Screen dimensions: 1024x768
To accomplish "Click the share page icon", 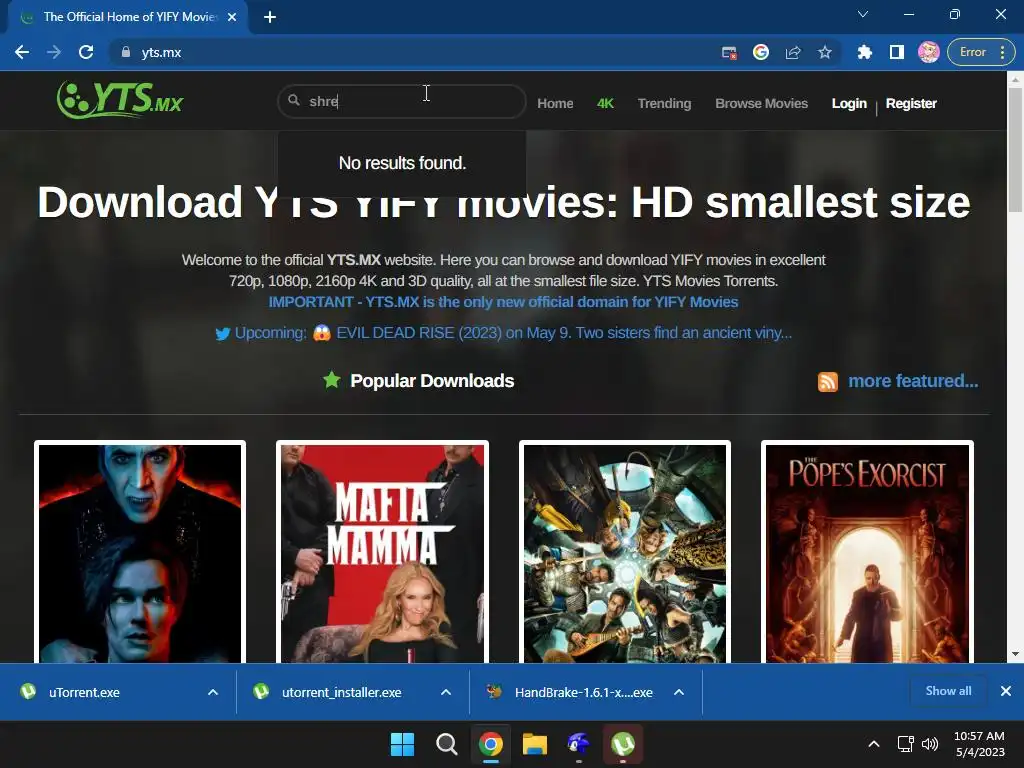I will (793, 52).
